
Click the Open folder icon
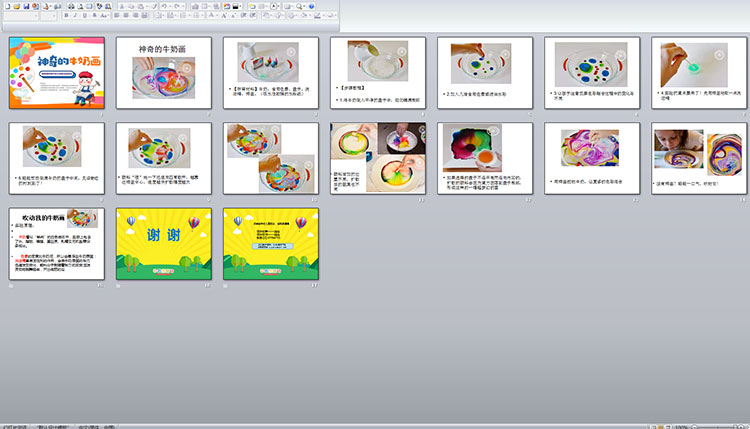point(17,7)
